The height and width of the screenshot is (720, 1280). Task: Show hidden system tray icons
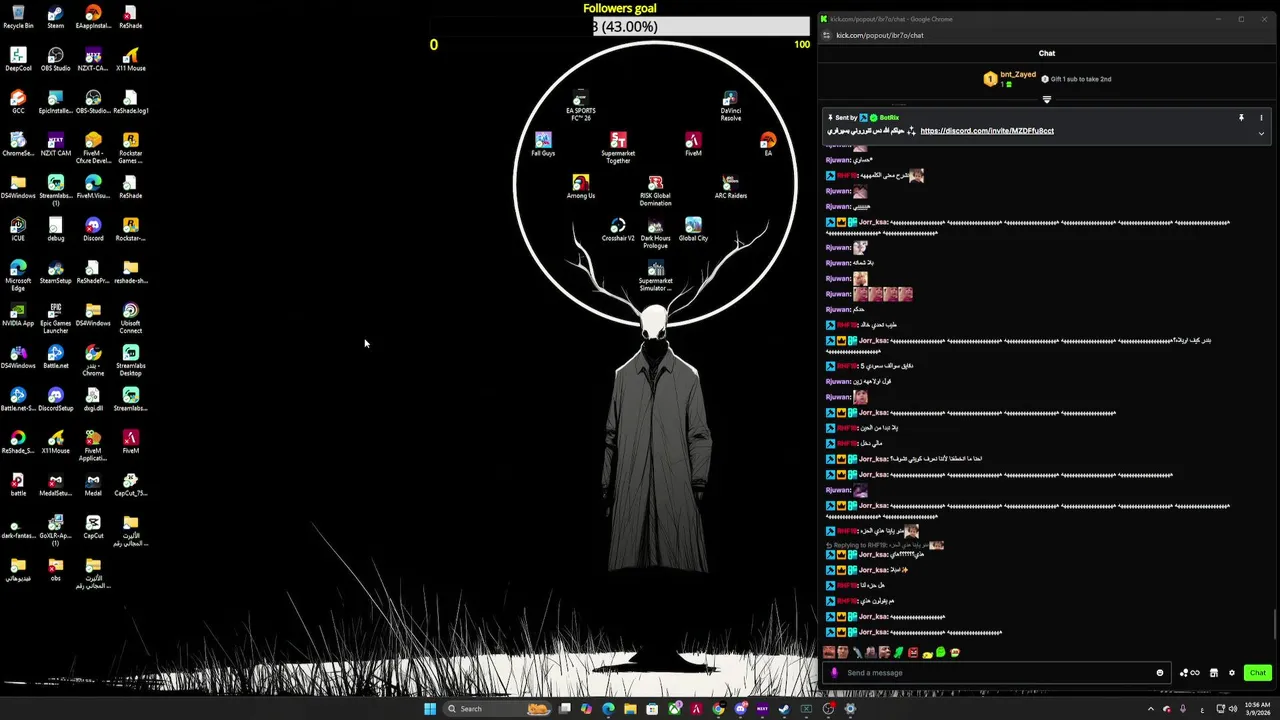click(1150, 709)
